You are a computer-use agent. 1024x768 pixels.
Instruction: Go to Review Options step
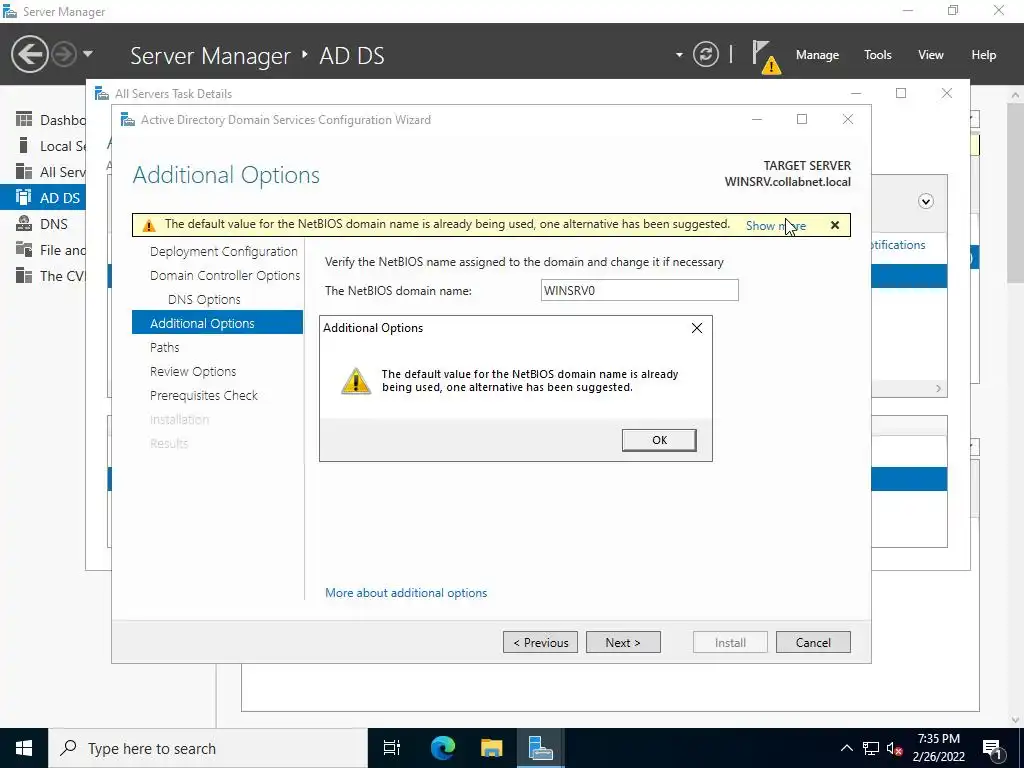(x=193, y=372)
